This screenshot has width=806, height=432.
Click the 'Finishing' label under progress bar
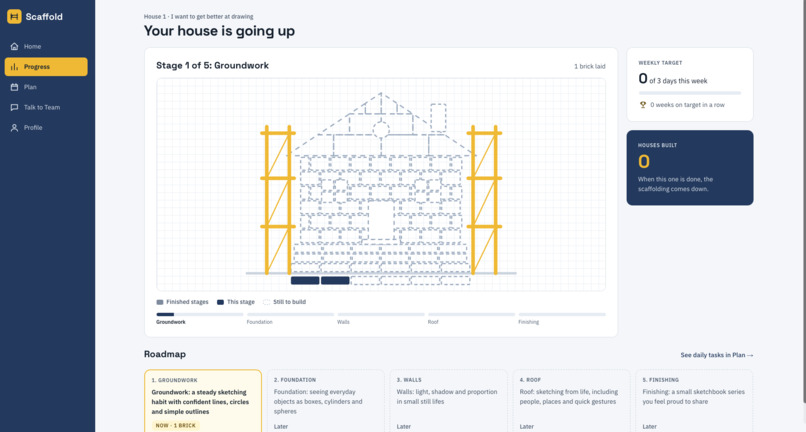[x=528, y=322]
